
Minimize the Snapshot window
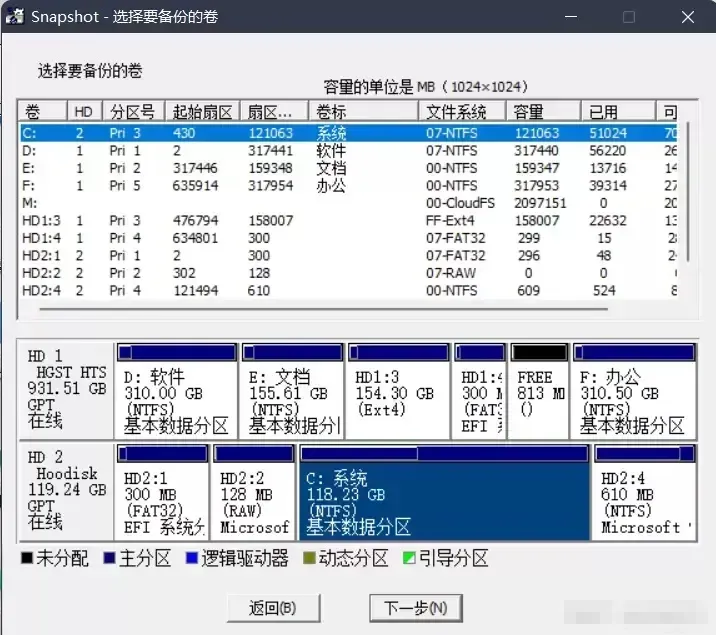click(x=571, y=17)
